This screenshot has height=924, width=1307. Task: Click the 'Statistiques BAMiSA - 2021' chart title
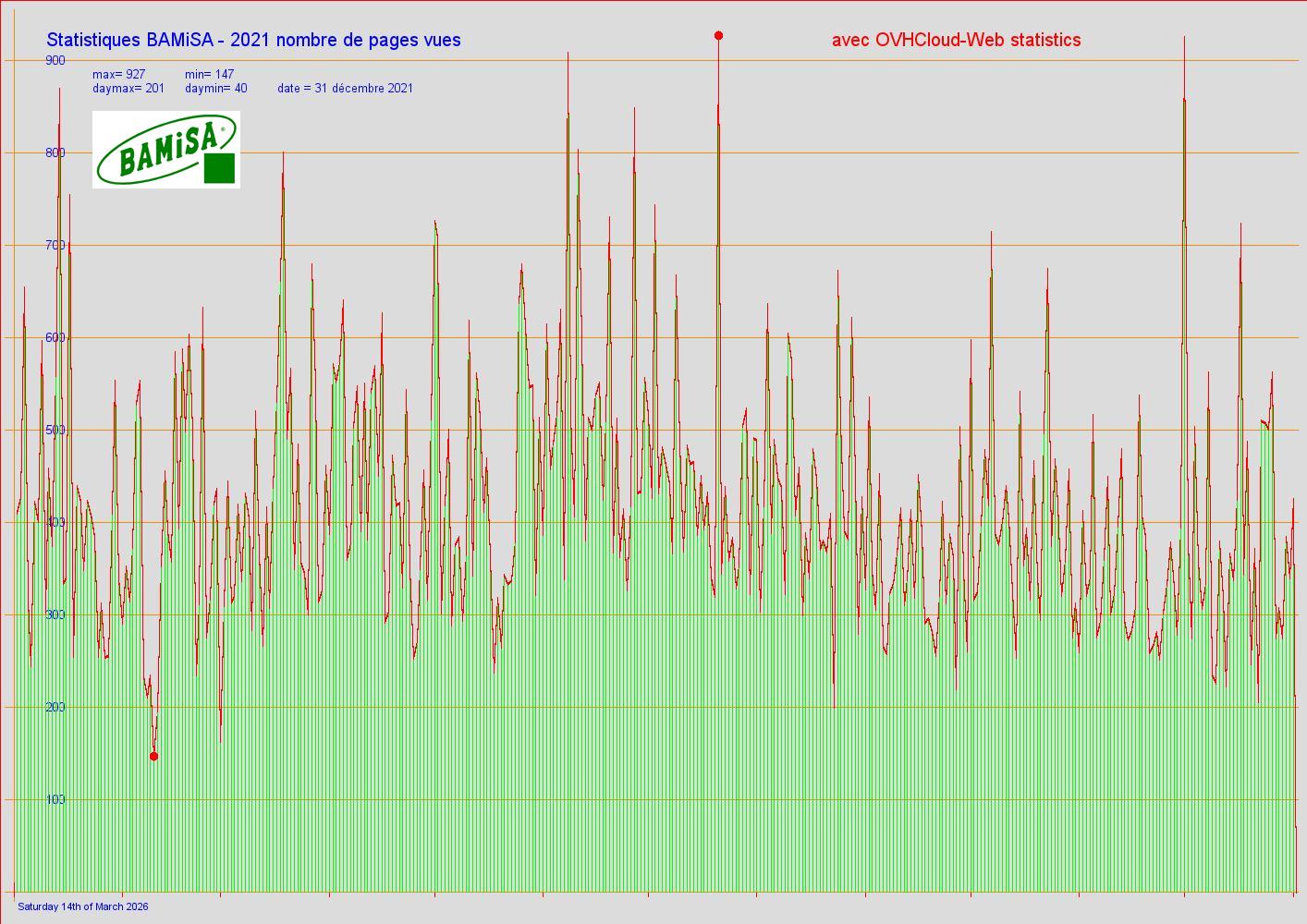(253, 40)
